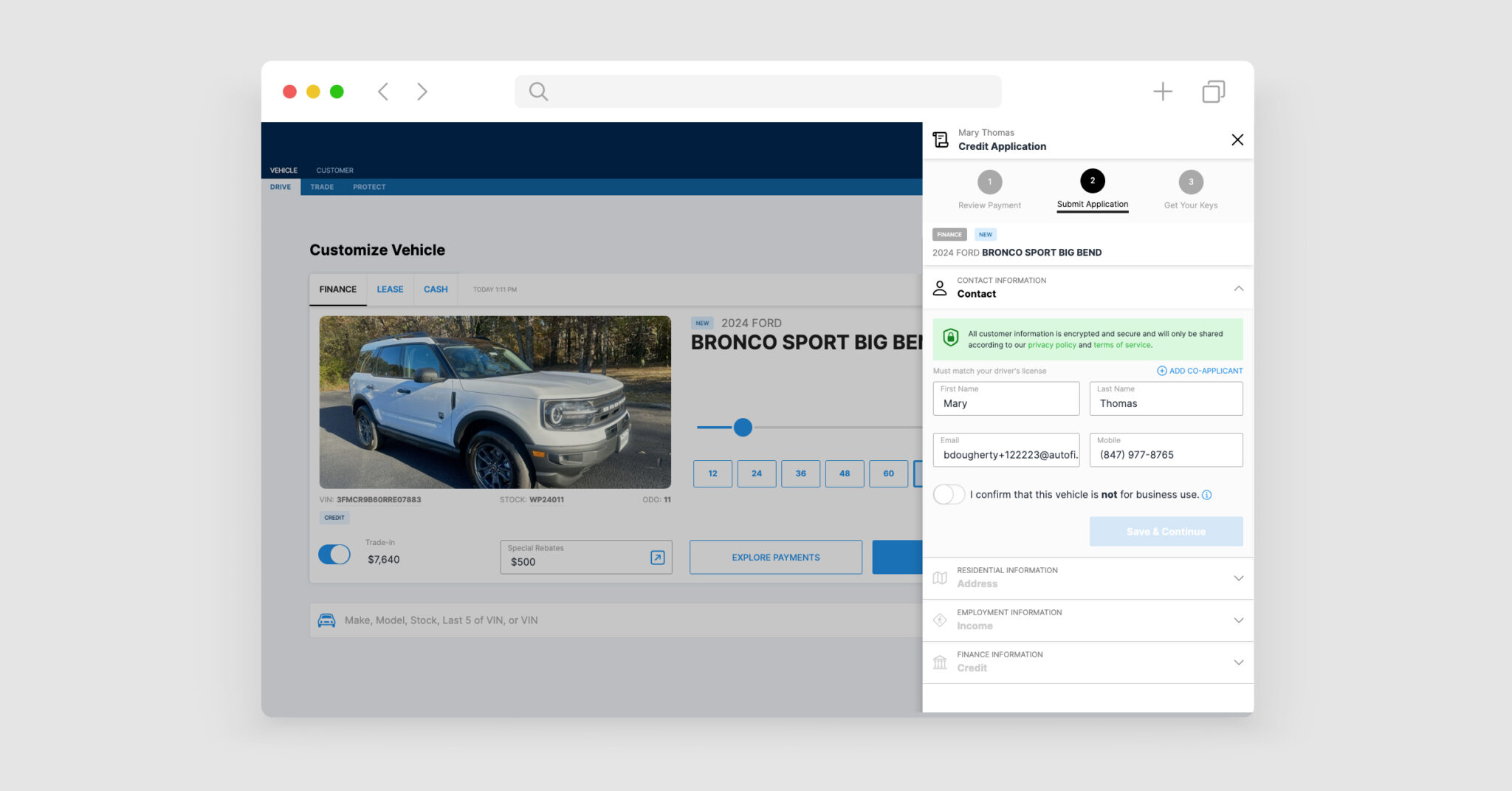Switch to the Lease tab
1512x791 pixels.
pyautogui.click(x=390, y=290)
